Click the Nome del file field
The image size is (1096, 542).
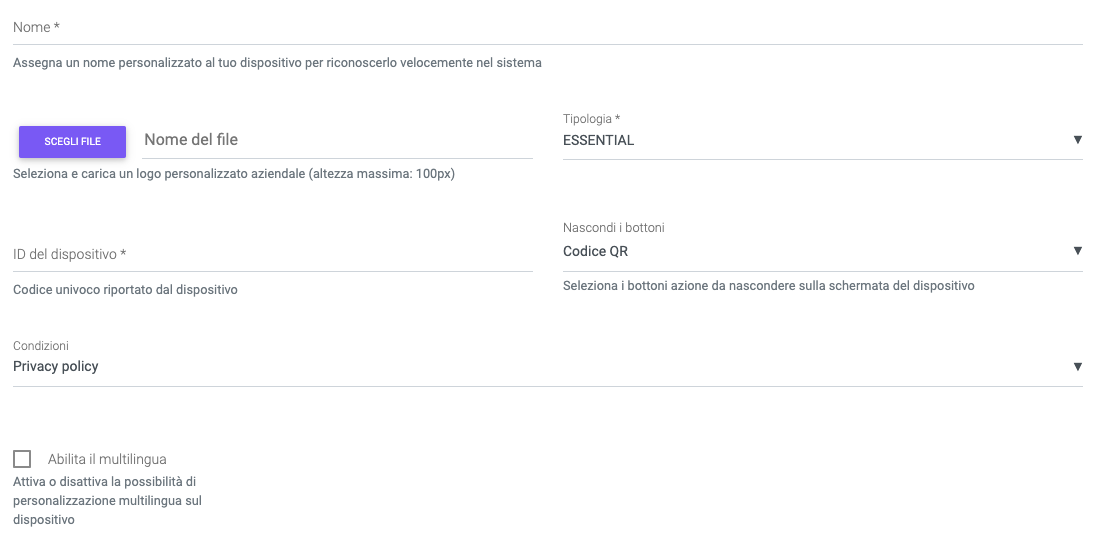click(x=337, y=140)
